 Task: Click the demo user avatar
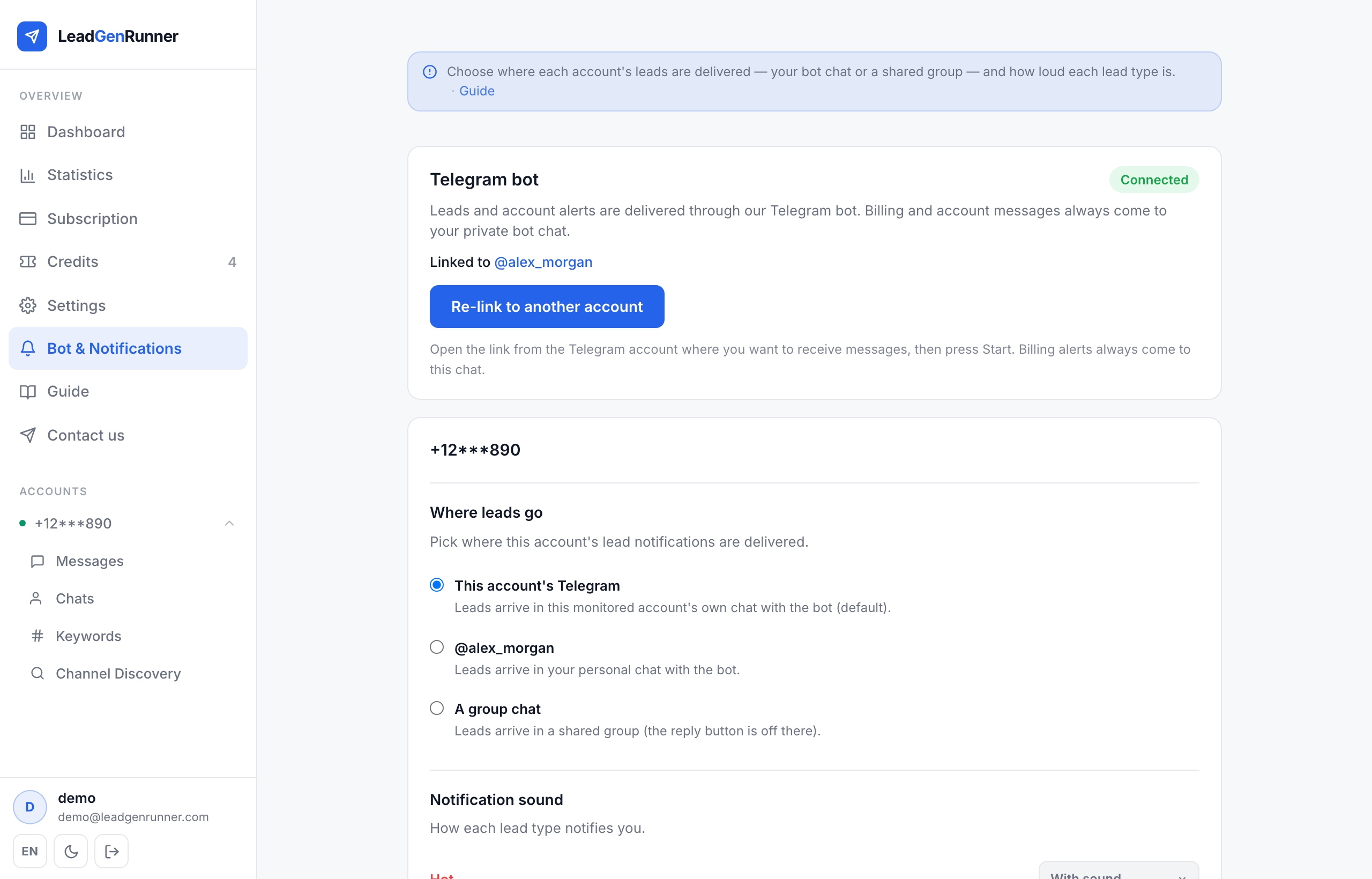click(x=29, y=807)
